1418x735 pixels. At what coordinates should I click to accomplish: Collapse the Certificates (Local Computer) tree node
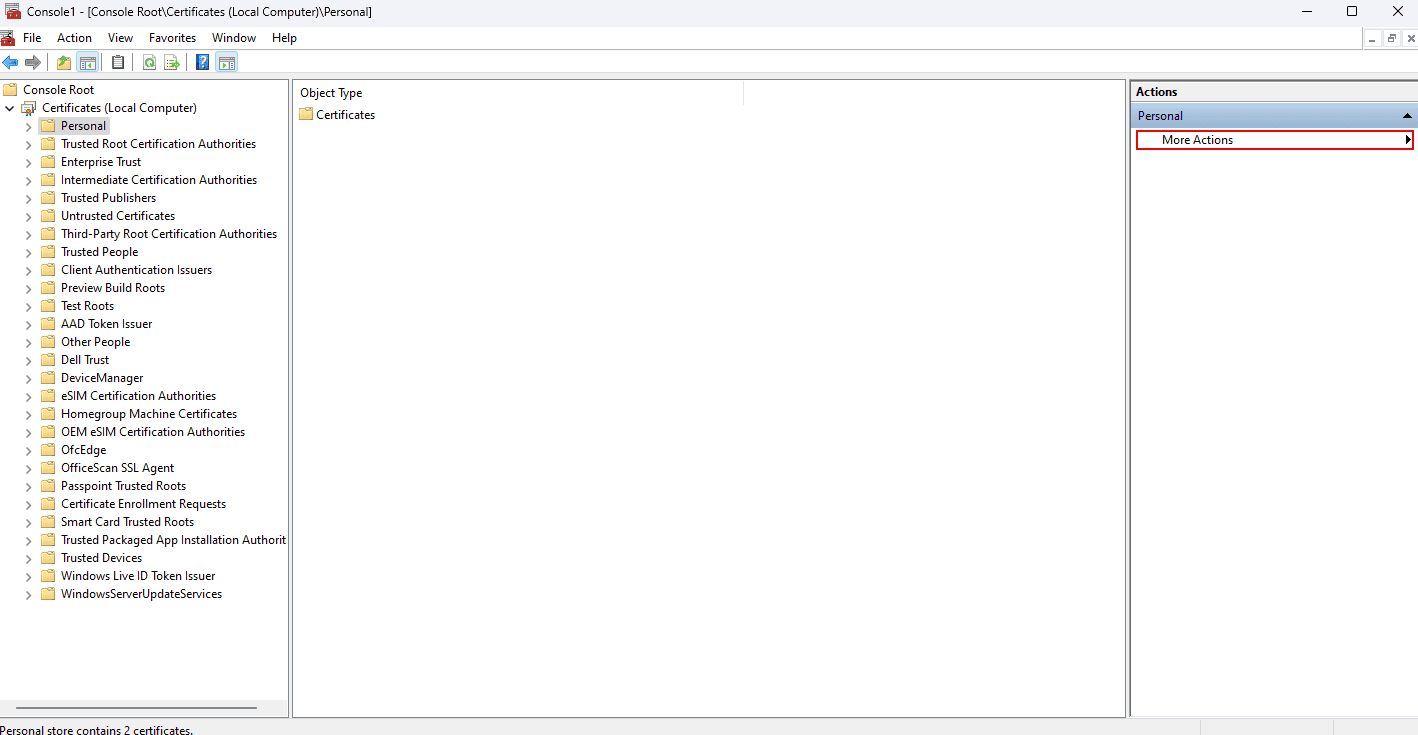(x=10, y=108)
